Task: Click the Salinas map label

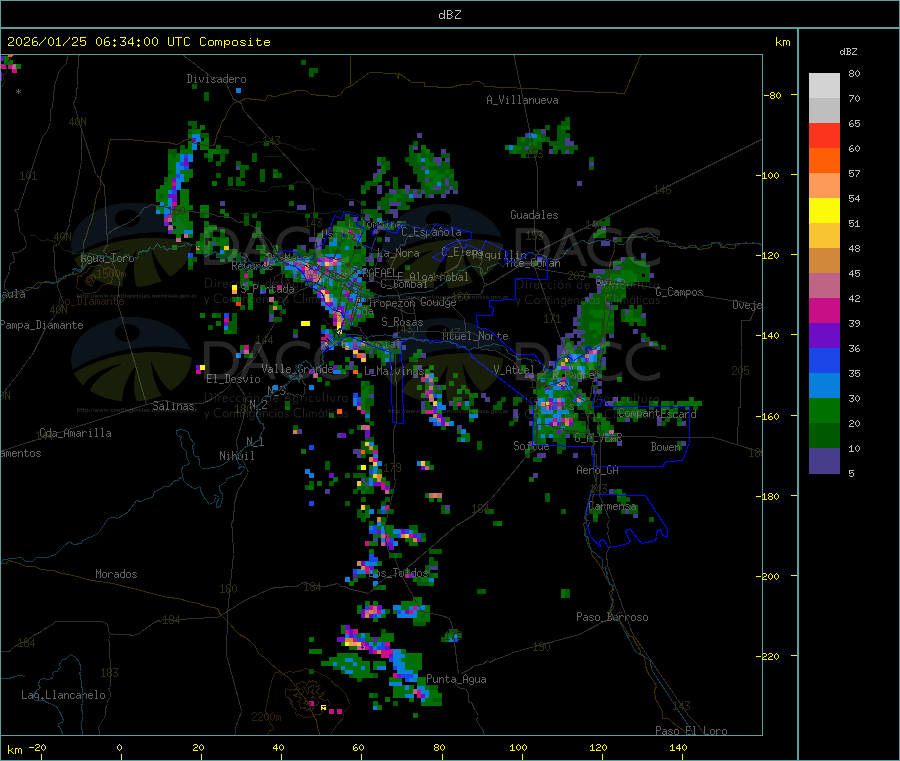Action: (x=173, y=406)
